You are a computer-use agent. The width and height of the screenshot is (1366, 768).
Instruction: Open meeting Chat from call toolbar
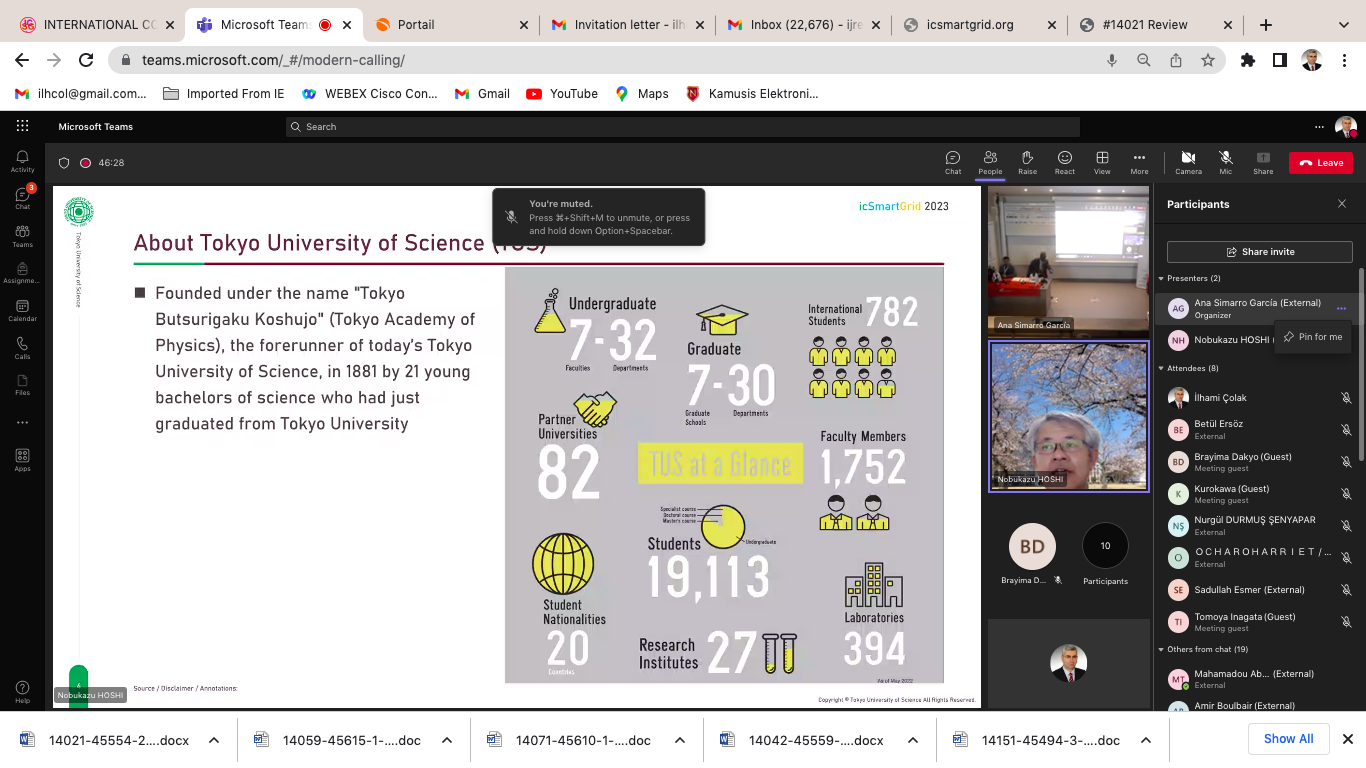tap(953, 162)
